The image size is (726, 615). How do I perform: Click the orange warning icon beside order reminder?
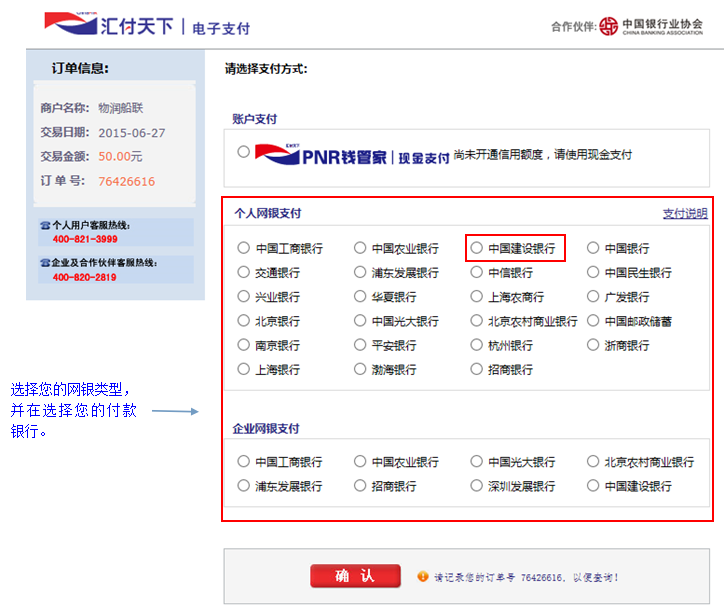(x=422, y=576)
